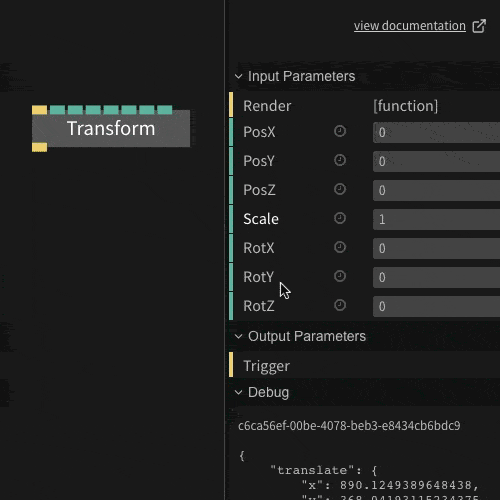Collapse the Output Parameters section

(x=238, y=336)
